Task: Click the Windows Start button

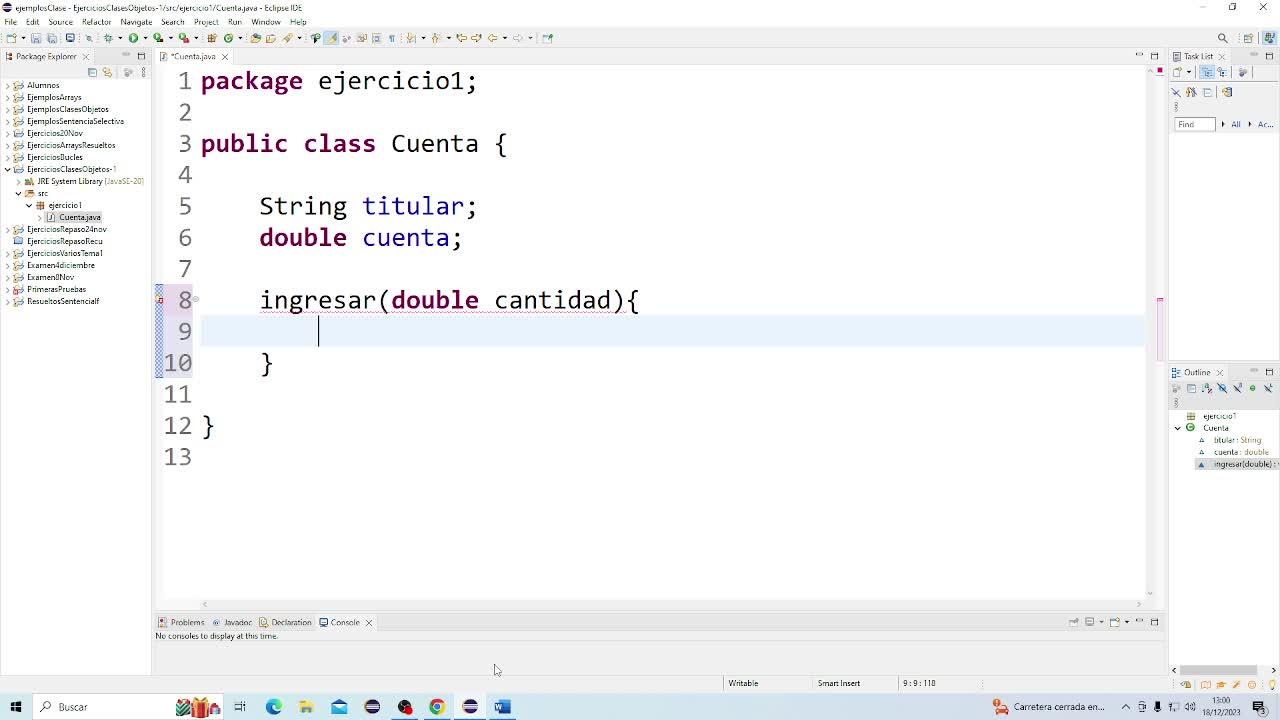Action: pos(16,707)
